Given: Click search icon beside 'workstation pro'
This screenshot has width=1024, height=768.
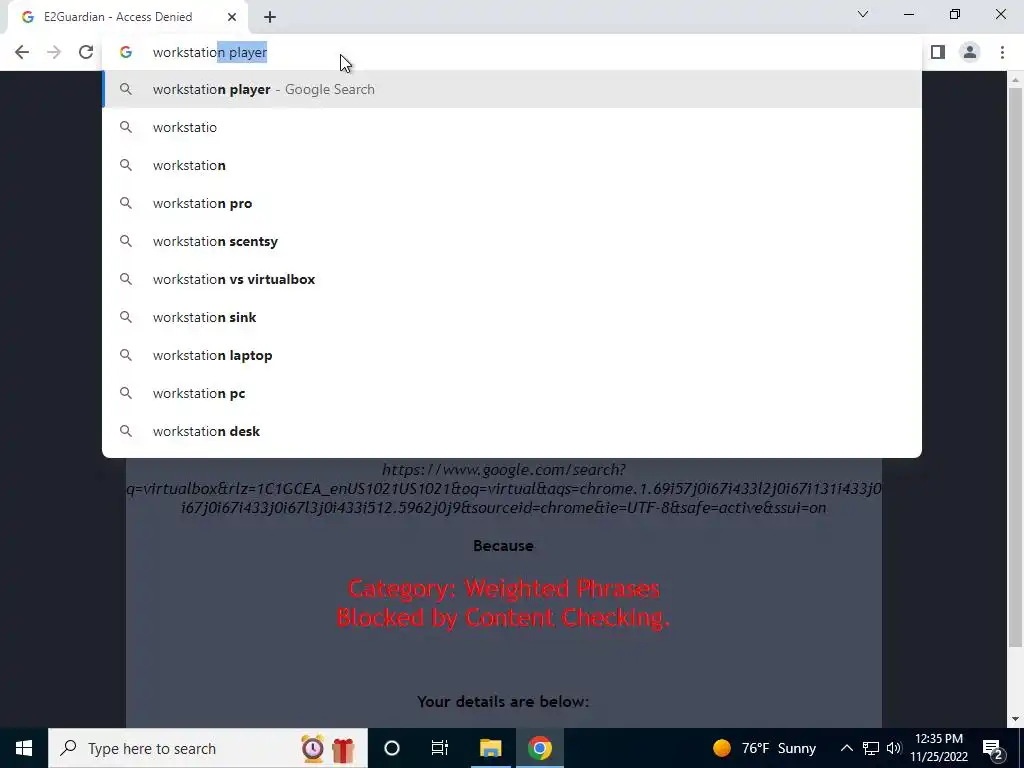Looking at the screenshot, I should pos(126,203).
